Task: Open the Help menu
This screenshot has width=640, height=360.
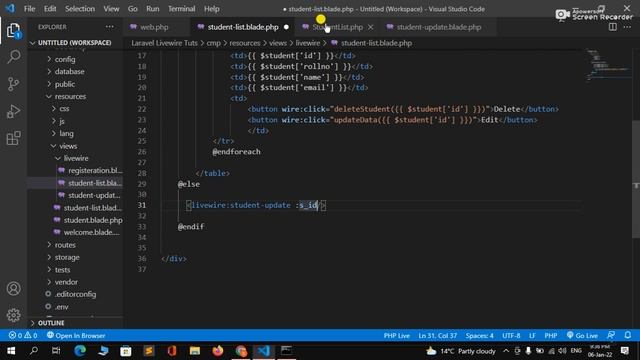Action: [x=211, y=9]
